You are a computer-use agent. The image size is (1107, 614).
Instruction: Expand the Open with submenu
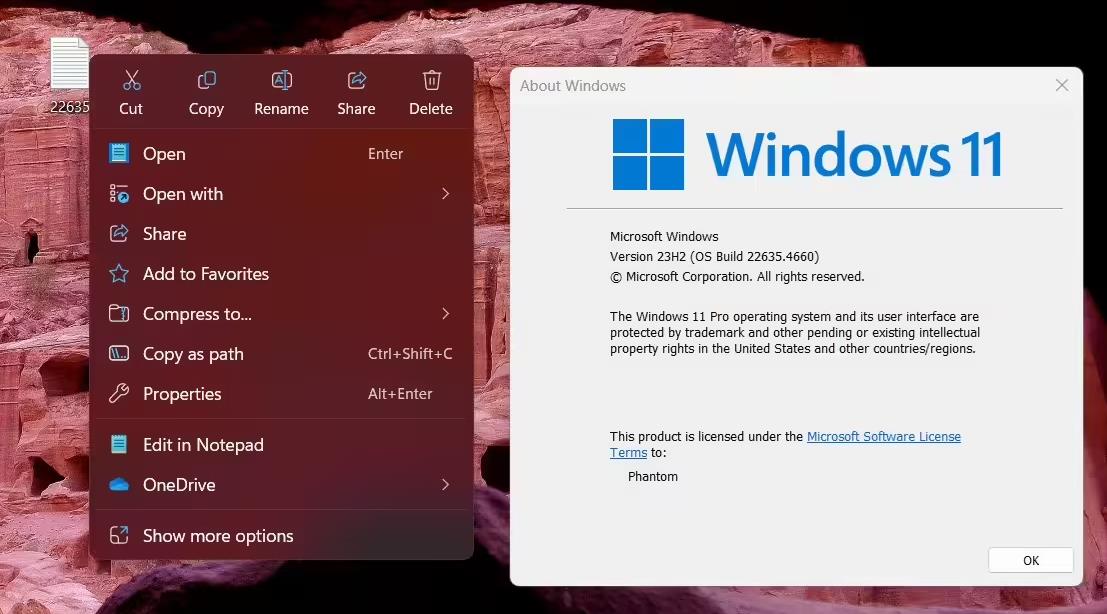[282, 194]
